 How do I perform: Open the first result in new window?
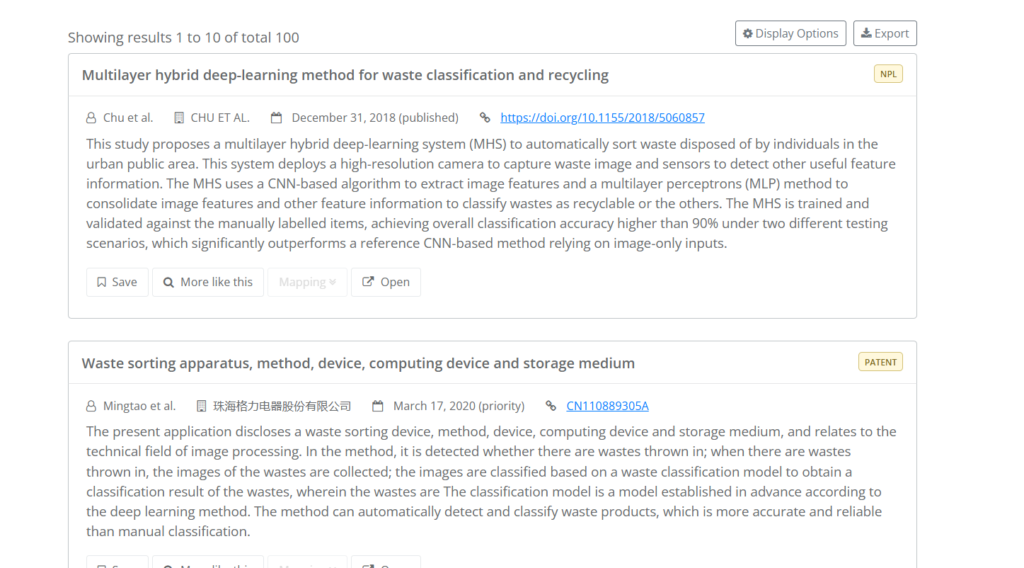click(x=386, y=282)
